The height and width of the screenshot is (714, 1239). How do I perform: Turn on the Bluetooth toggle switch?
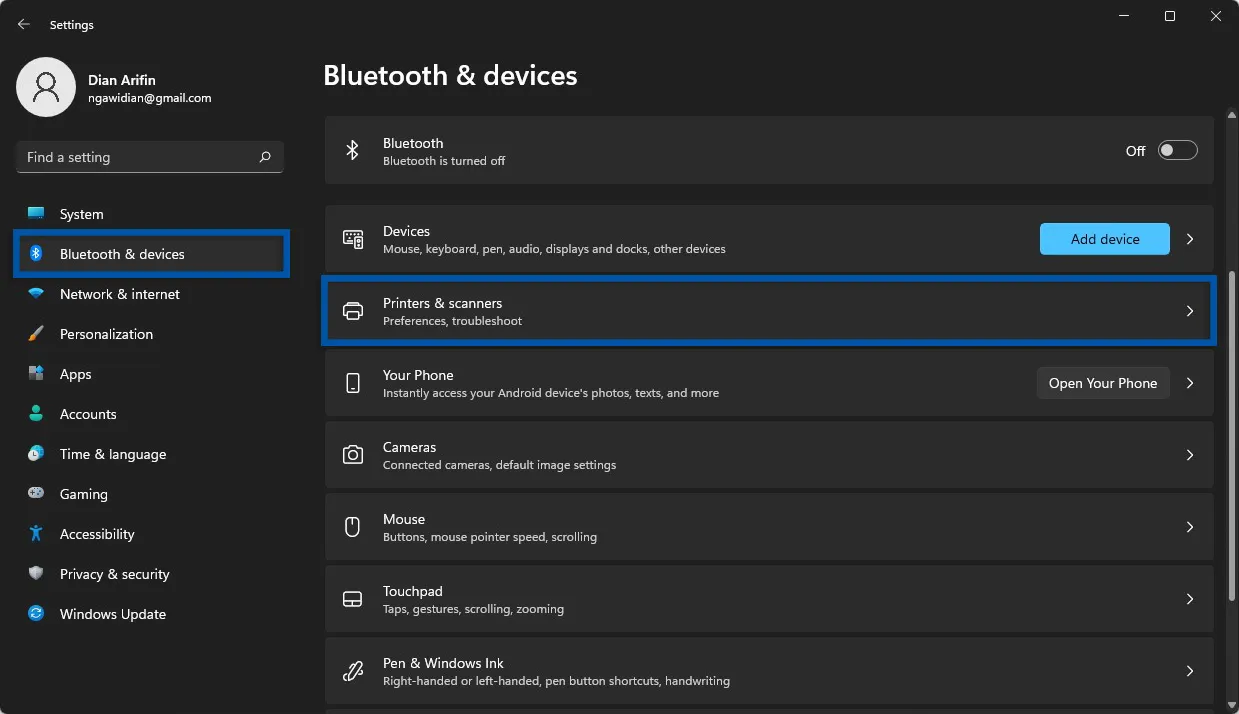[1177, 150]
